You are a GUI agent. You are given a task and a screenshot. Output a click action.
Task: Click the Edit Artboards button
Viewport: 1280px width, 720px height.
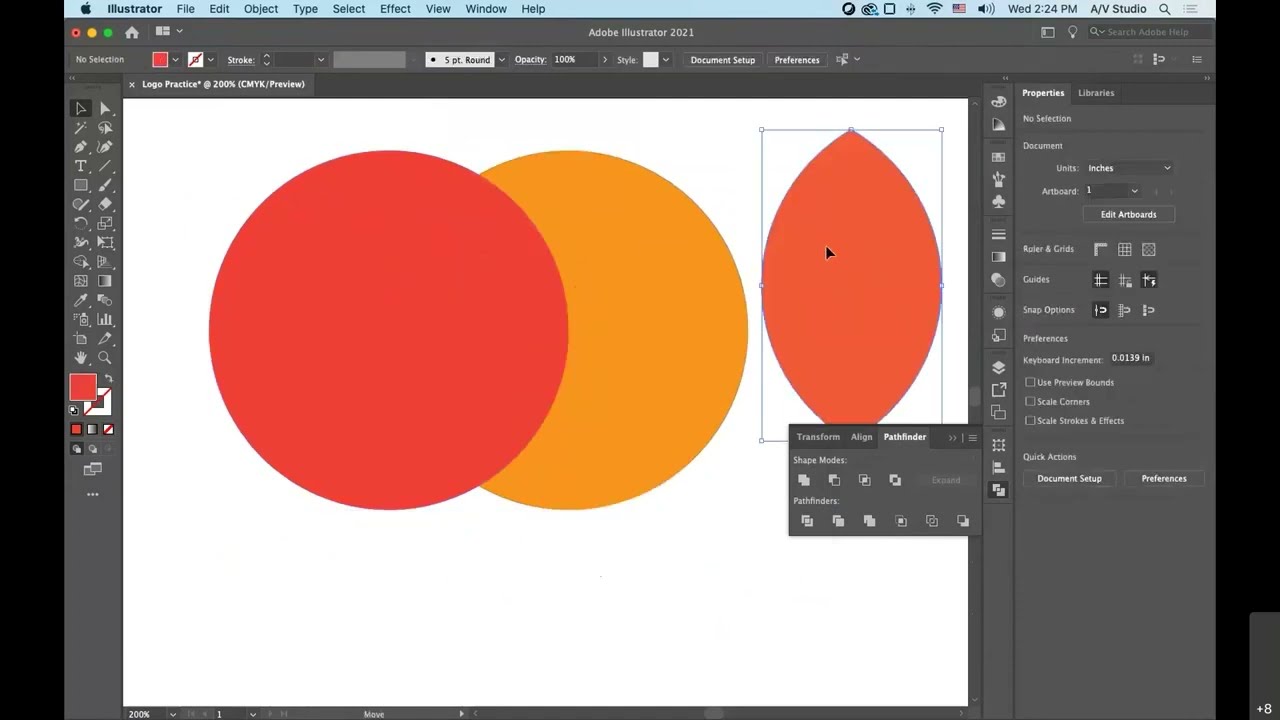pyautogui.click(x=1128, y=214)
